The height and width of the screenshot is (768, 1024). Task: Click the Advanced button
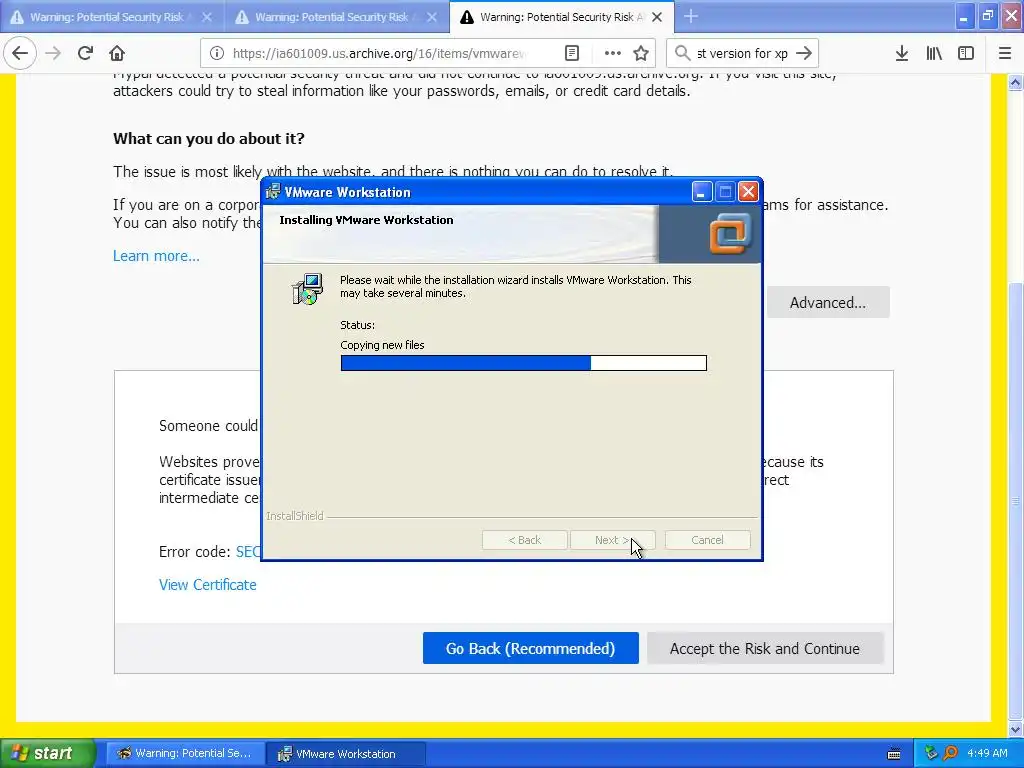pyautogui.click(x=827, y=302)
